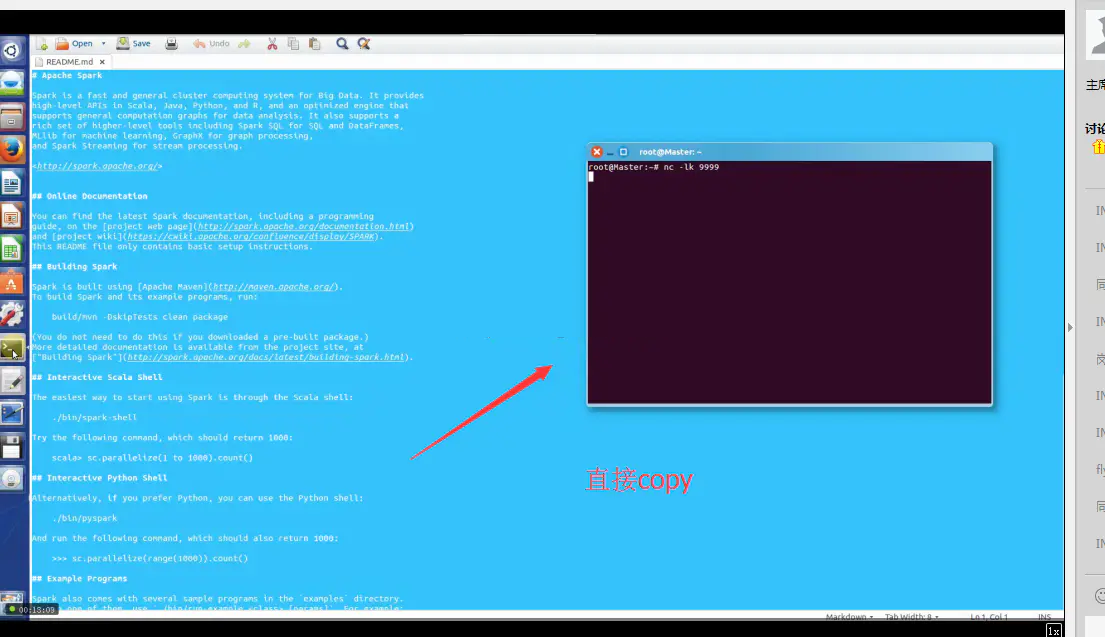Screen dimensions: 1105x637
Task: Maximize the root@Master terminal window
Action: [623, 151]
